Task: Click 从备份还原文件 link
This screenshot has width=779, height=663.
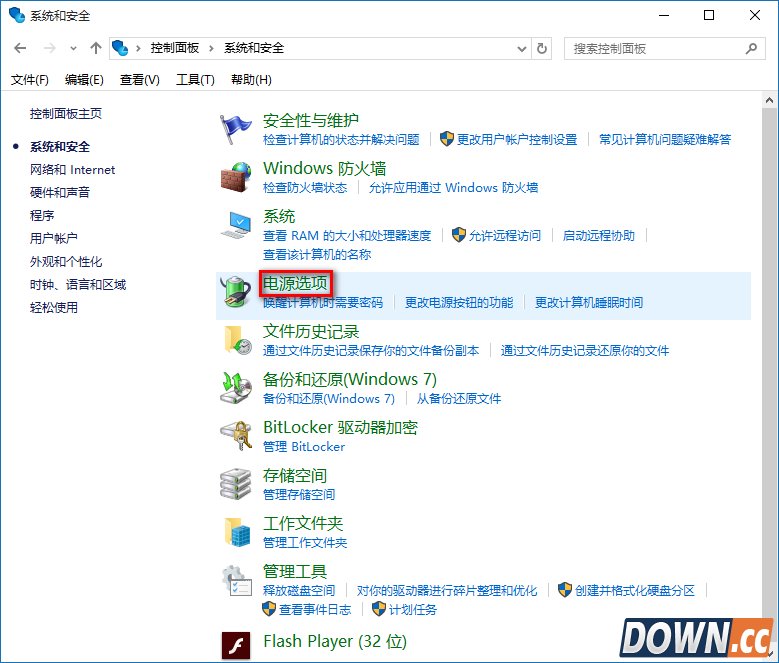Action: (459, 399)
